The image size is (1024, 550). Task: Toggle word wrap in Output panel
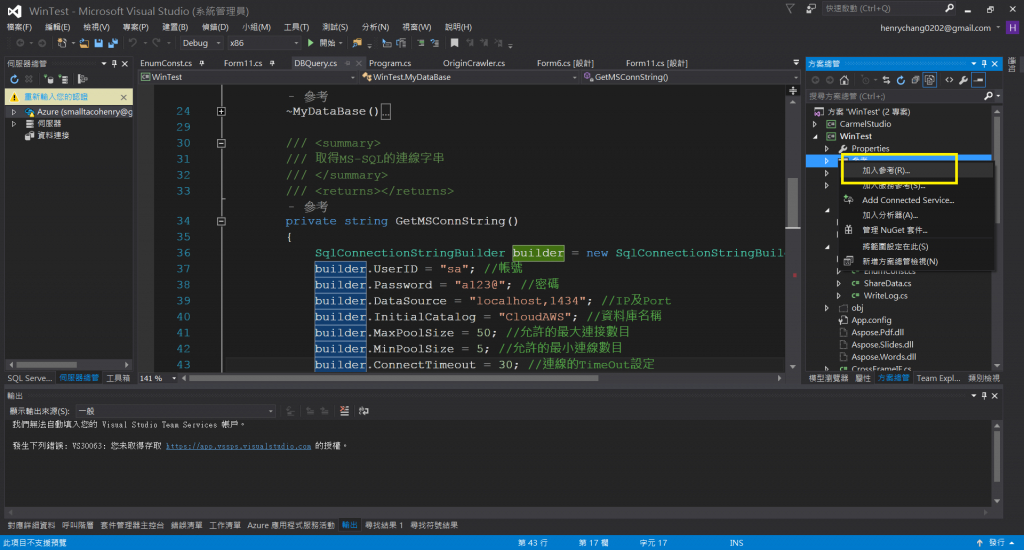pos(362,411)
